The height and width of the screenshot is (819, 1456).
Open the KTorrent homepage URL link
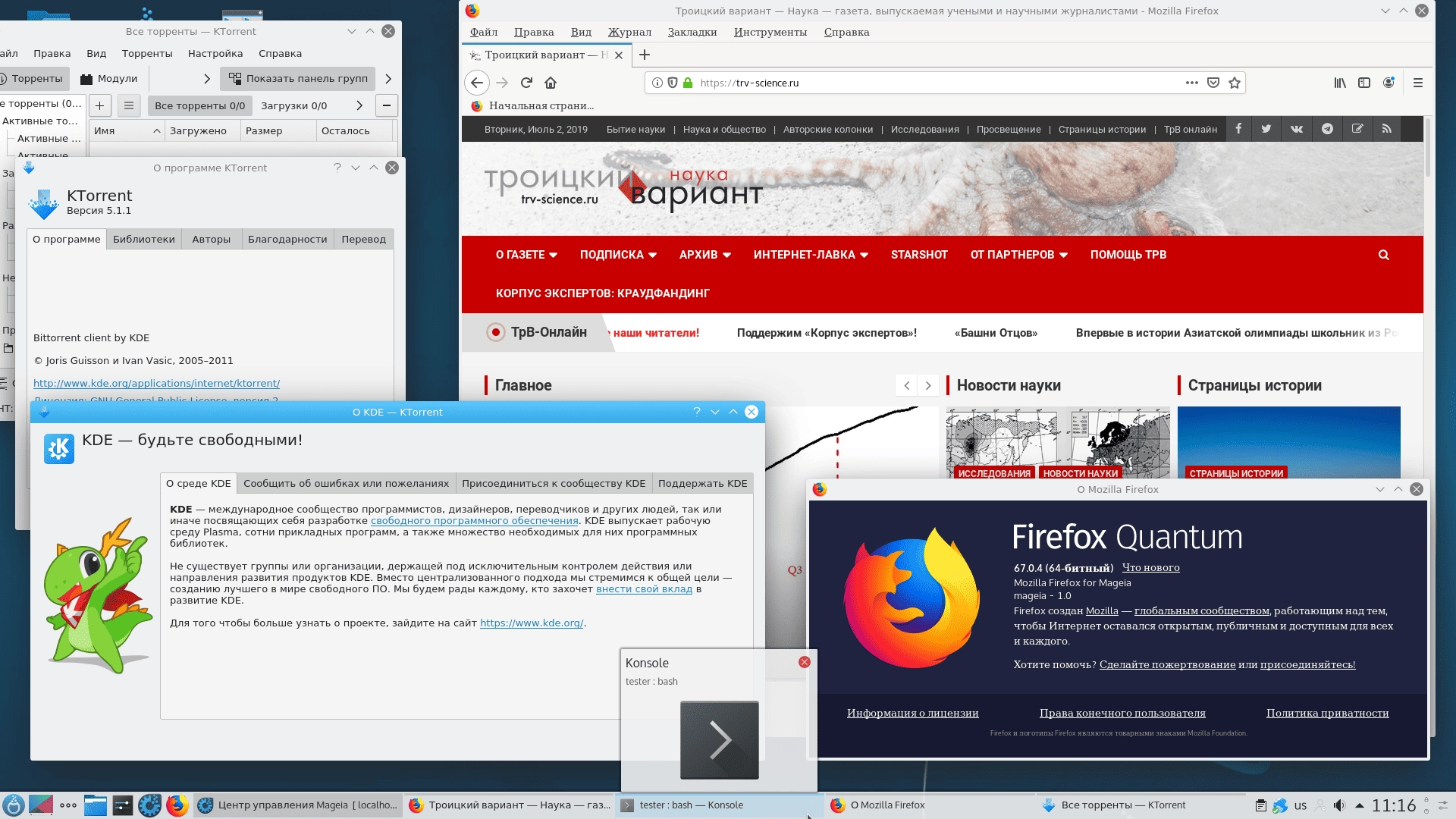pos(156,383)
